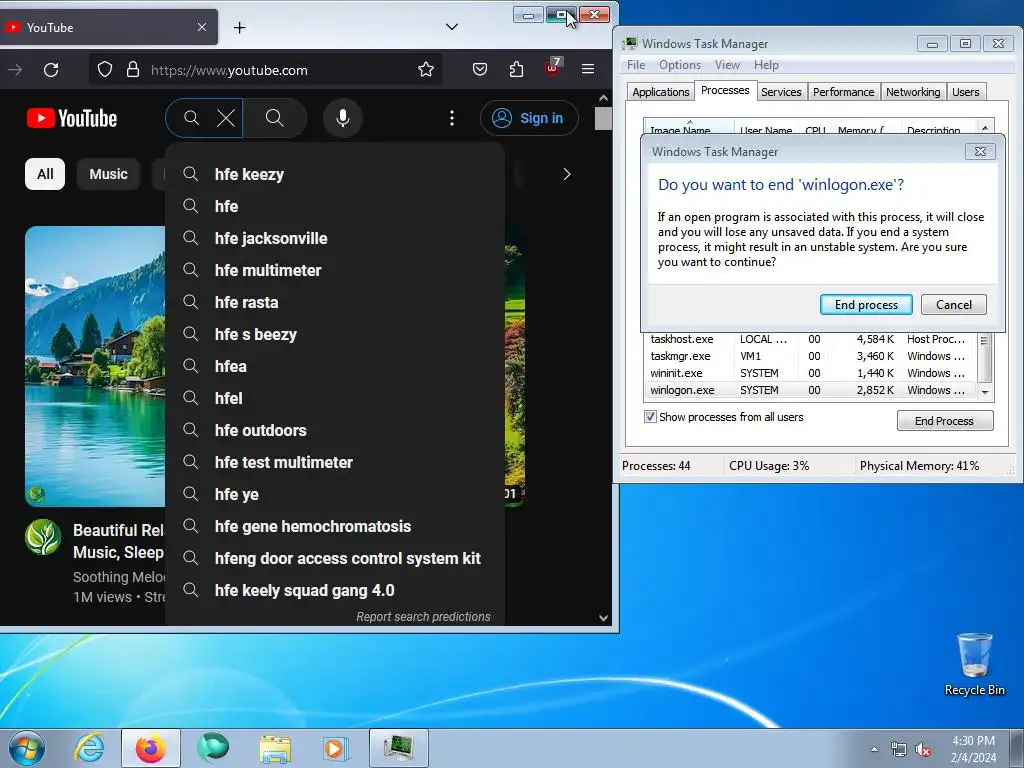
Task: Show more category chips with the right arrow
Action: pyautogui.click(x=567, y=174)
